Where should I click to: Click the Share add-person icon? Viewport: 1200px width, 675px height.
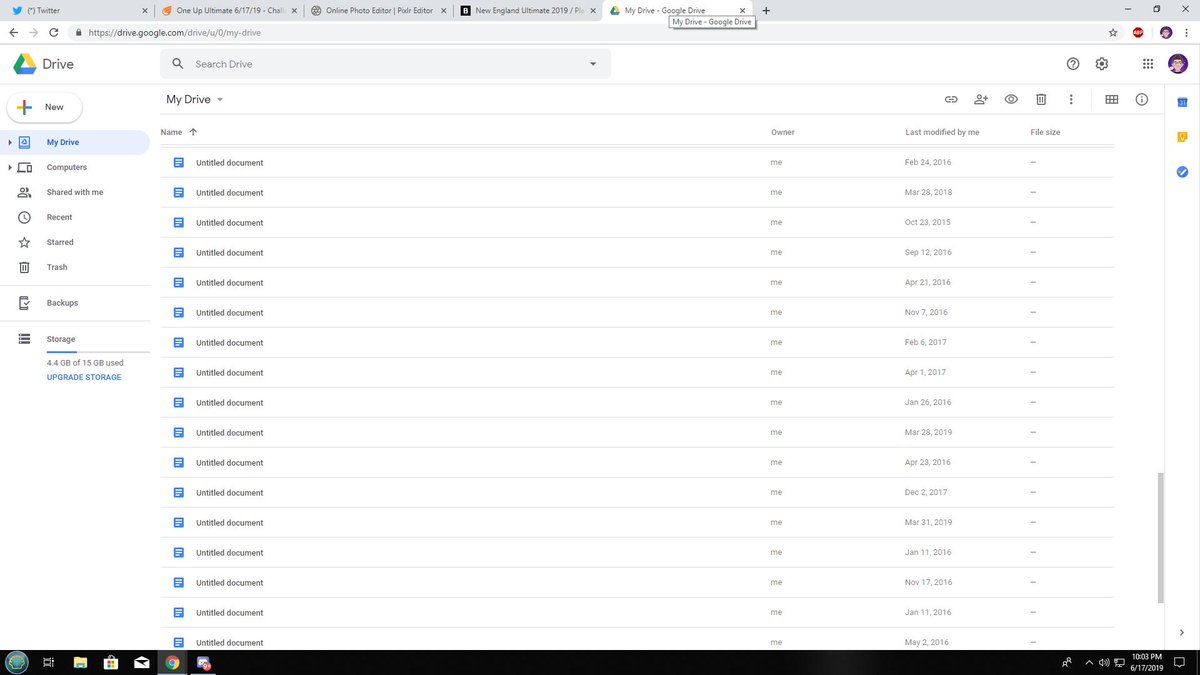[x=981, y=99]
